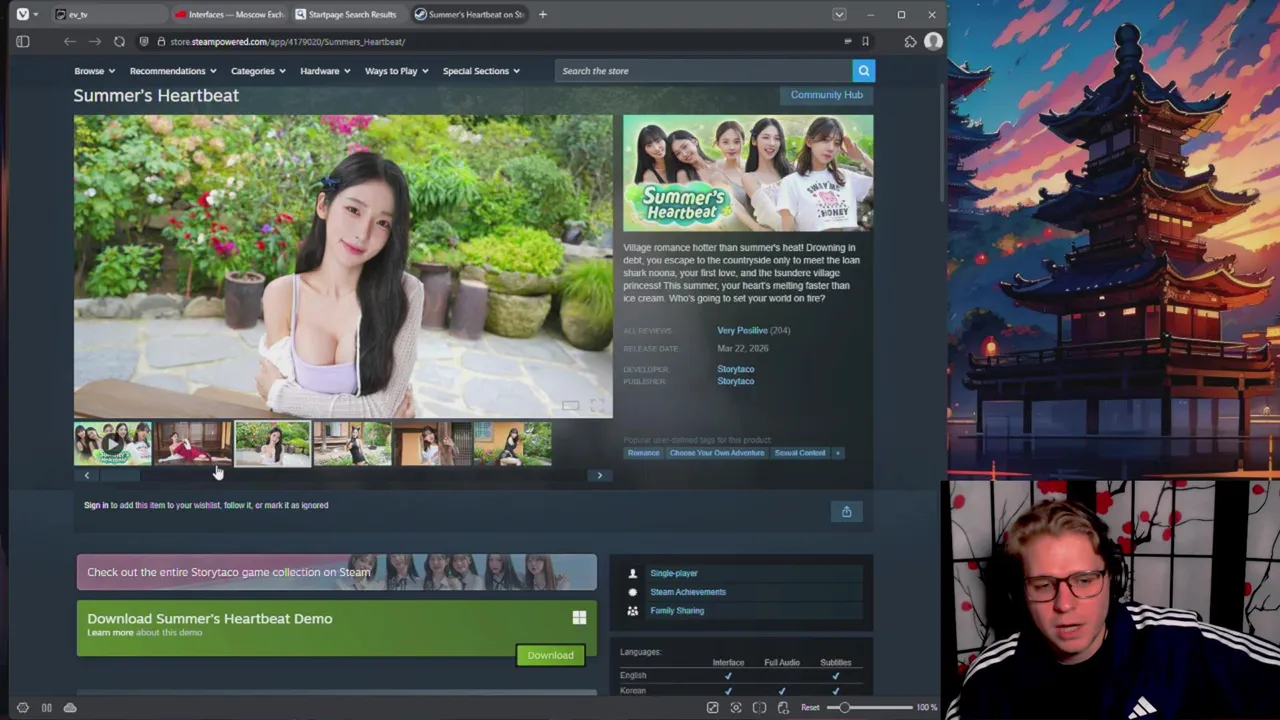Select the second screenshot thumbnail
Image resolution: width=1280 pixels, height=720 pixels.
click(x=193, y=444)
